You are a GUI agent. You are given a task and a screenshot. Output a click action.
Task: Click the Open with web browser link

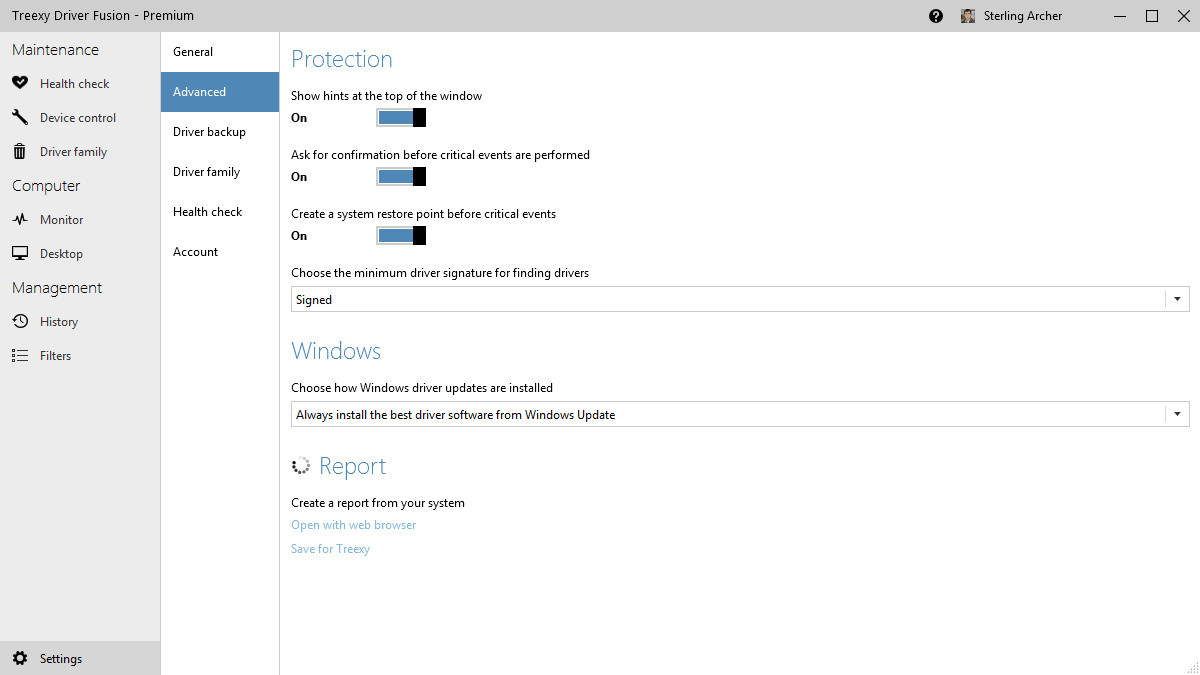pyautogui.click(x=354, y=525)
